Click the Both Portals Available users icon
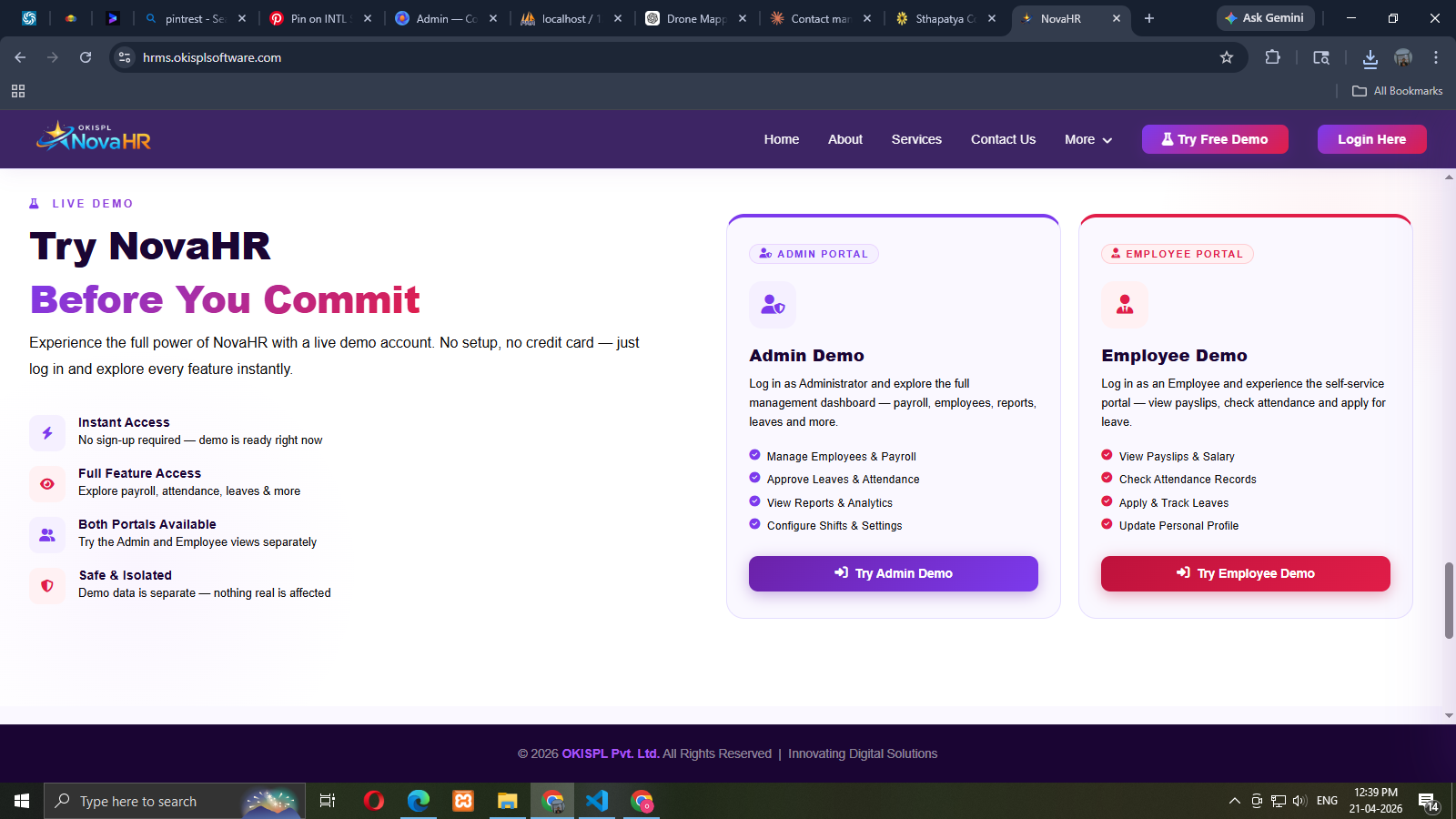Screen dimensions: 1456x819 (x=47, y=535)
